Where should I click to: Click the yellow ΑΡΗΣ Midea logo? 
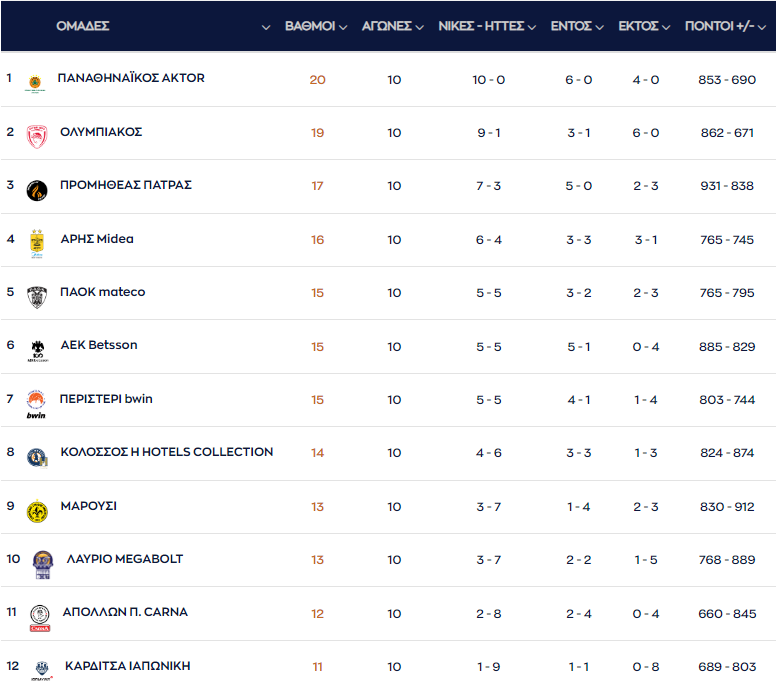pyautogui.click(x=37, y=243)
